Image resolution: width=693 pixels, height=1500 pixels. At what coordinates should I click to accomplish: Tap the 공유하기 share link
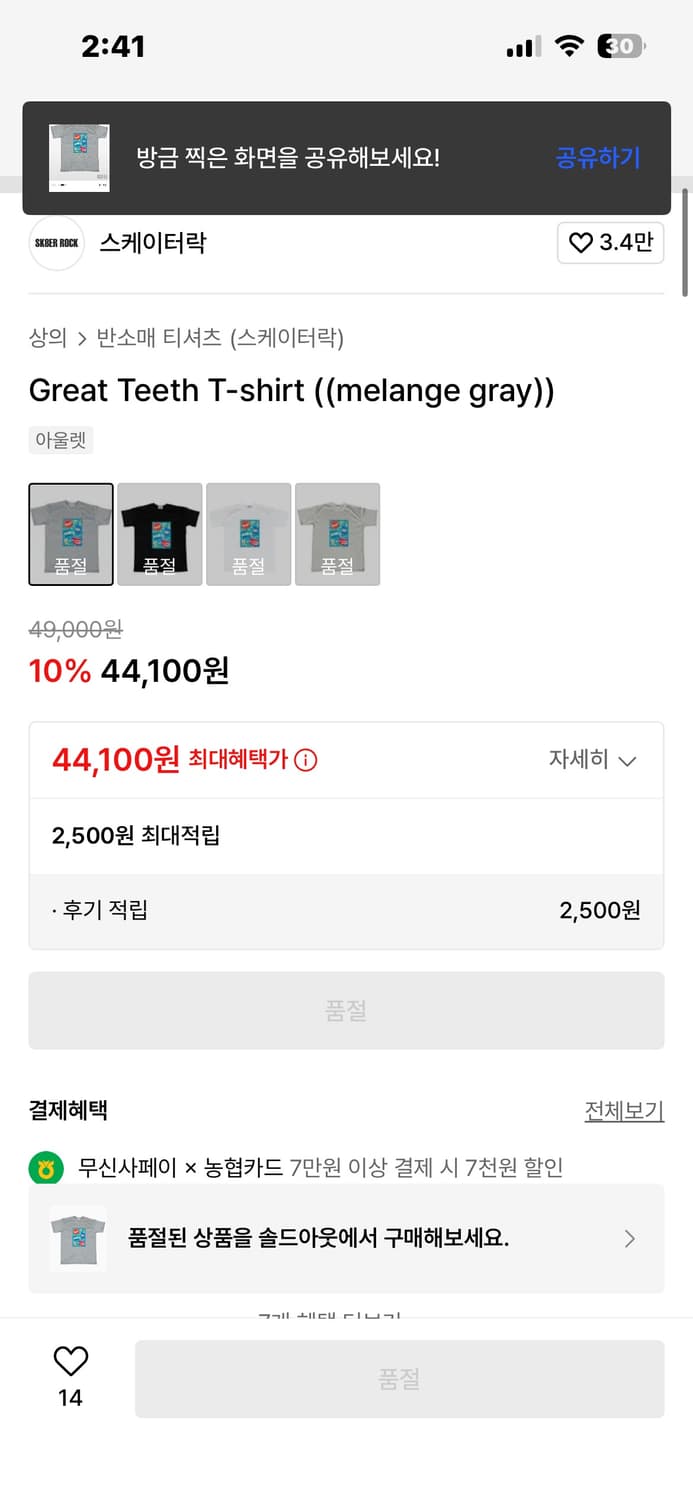point(597,157)
